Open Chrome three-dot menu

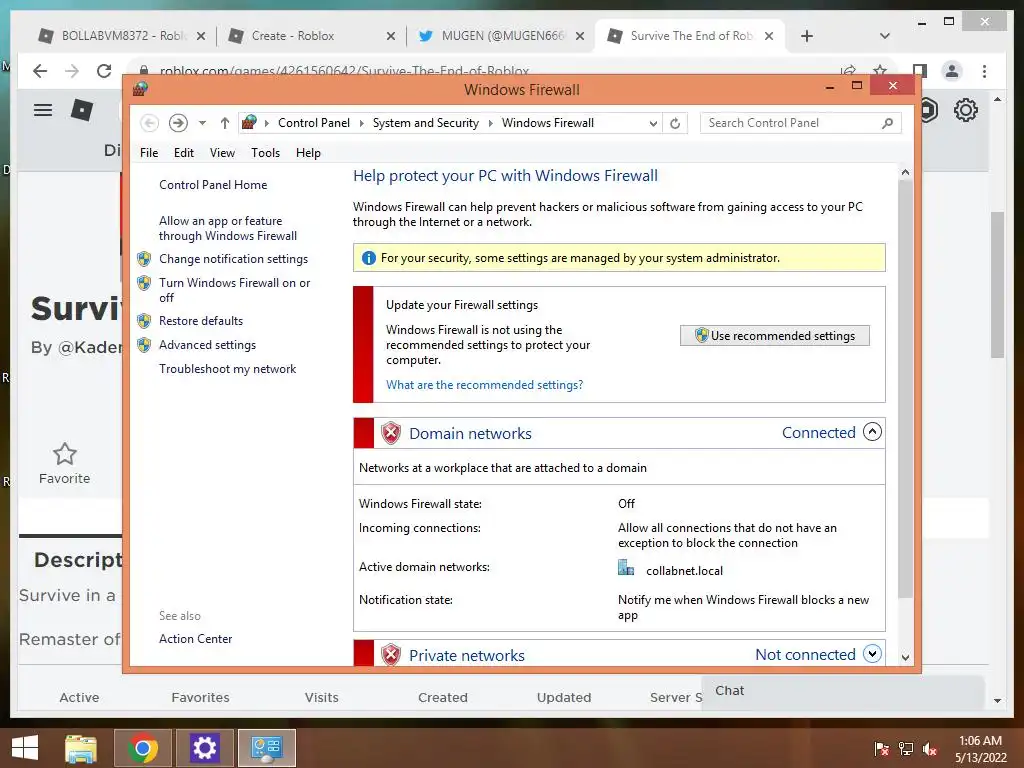[x=984, y=71]
